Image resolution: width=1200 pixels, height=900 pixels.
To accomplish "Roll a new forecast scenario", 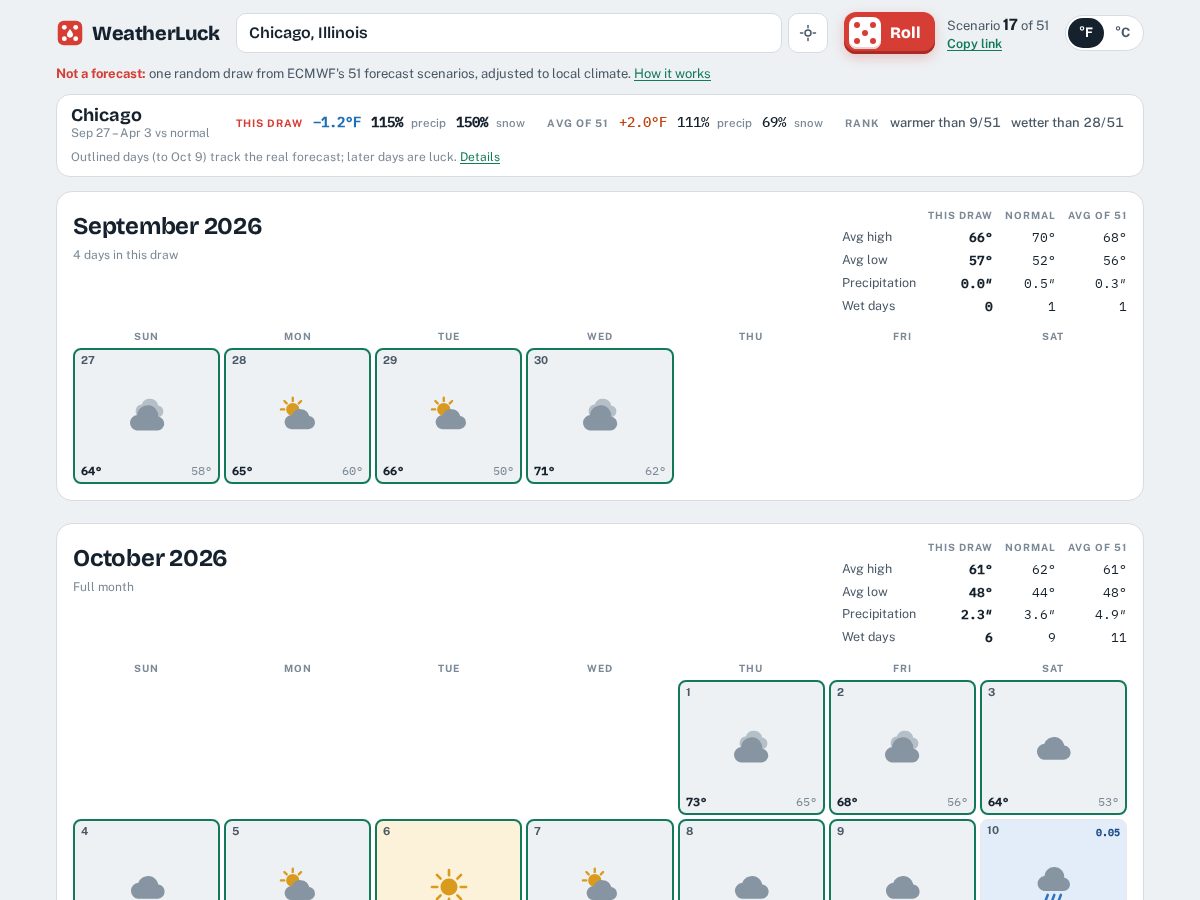I will click(x=889, y=33).
